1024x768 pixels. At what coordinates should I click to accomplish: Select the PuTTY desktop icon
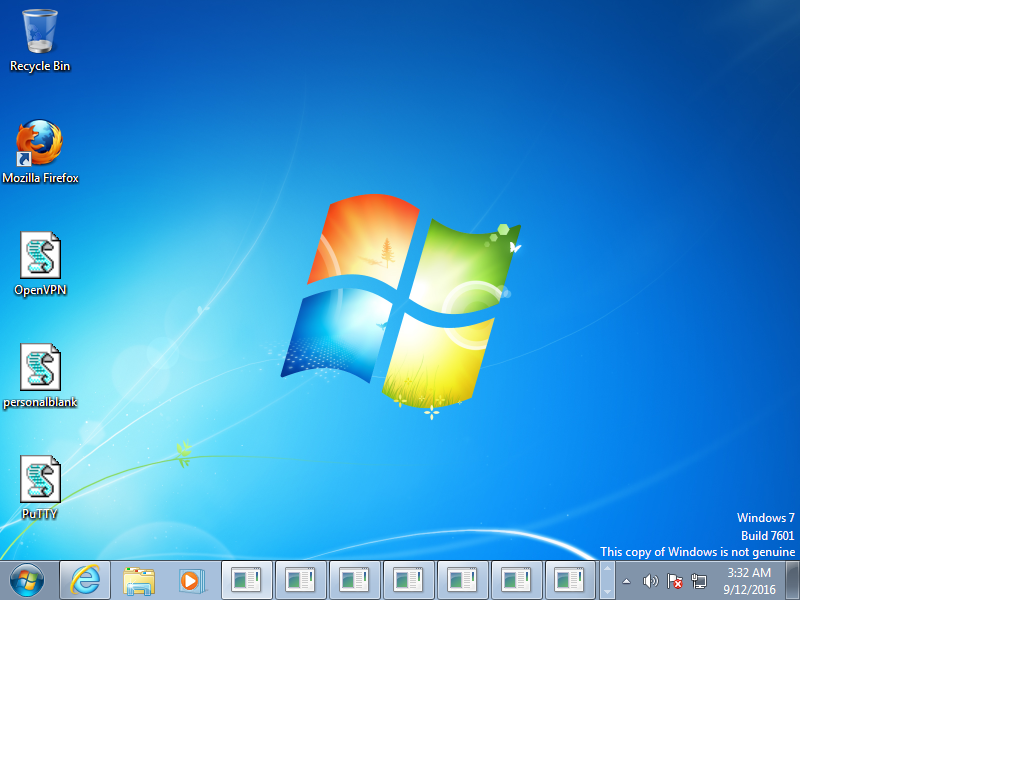click(x=40, y=480)
